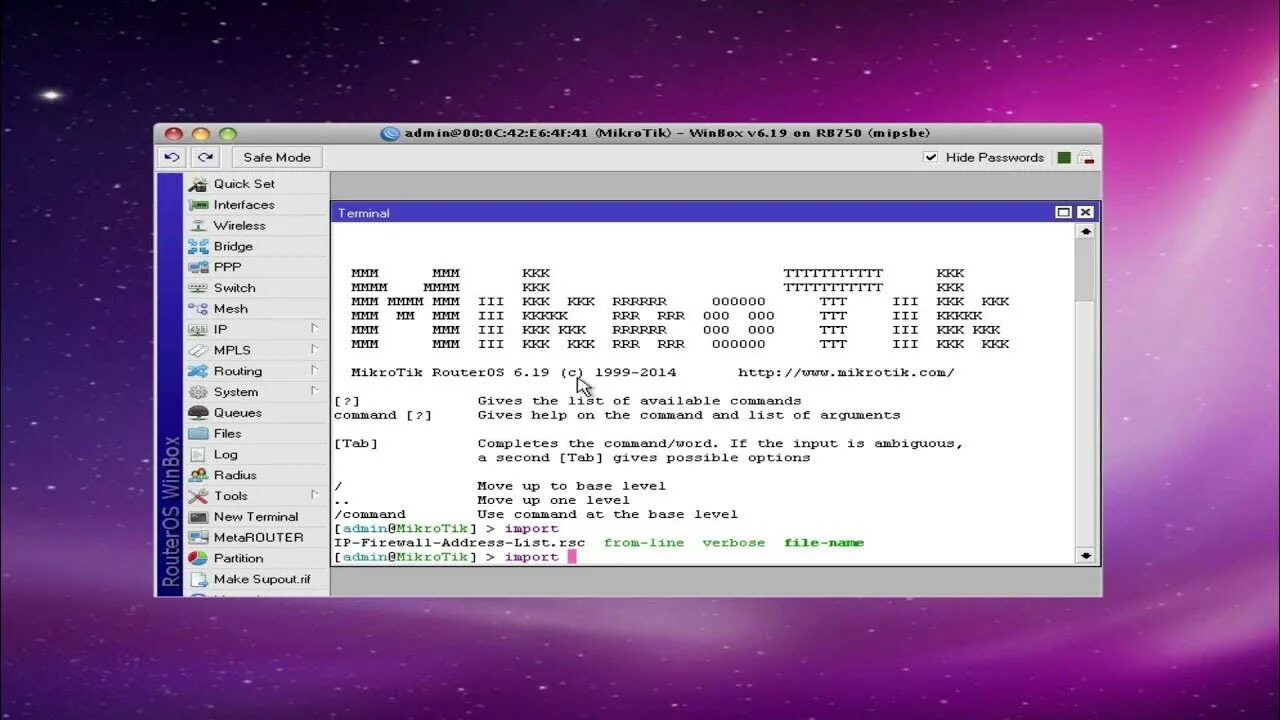Open Bridge icon in sidebar
The width and height of the screenshot is (1280, 720).
[198, 246]
